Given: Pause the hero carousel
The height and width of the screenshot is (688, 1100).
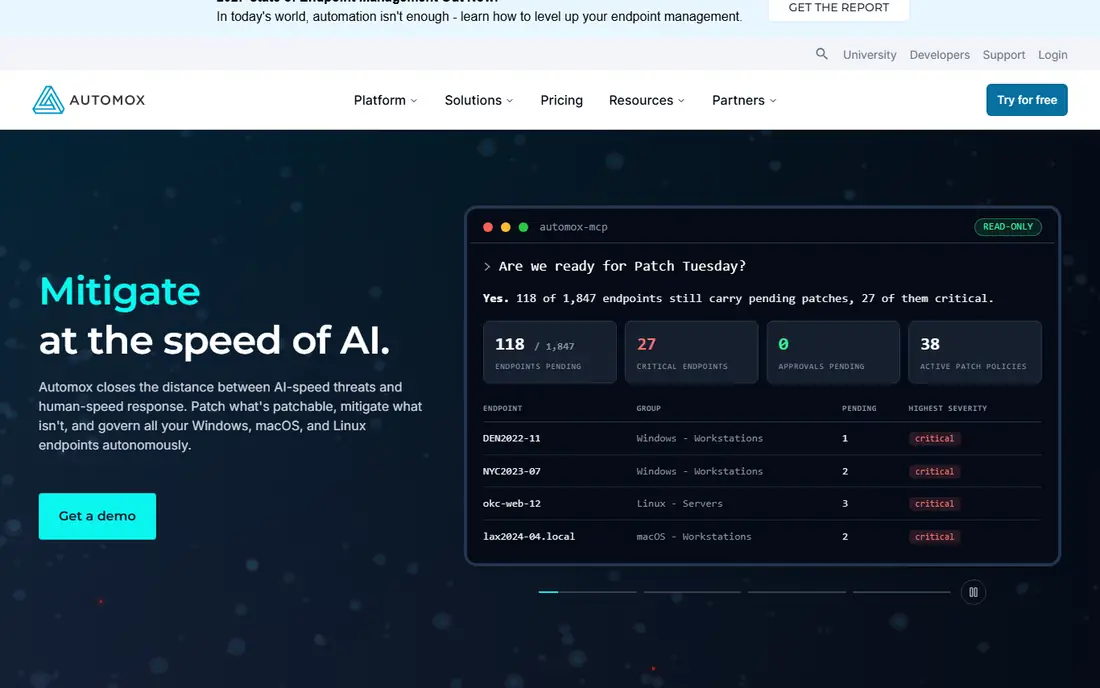Looking at the screenshot, I should [x=973, y=593].
